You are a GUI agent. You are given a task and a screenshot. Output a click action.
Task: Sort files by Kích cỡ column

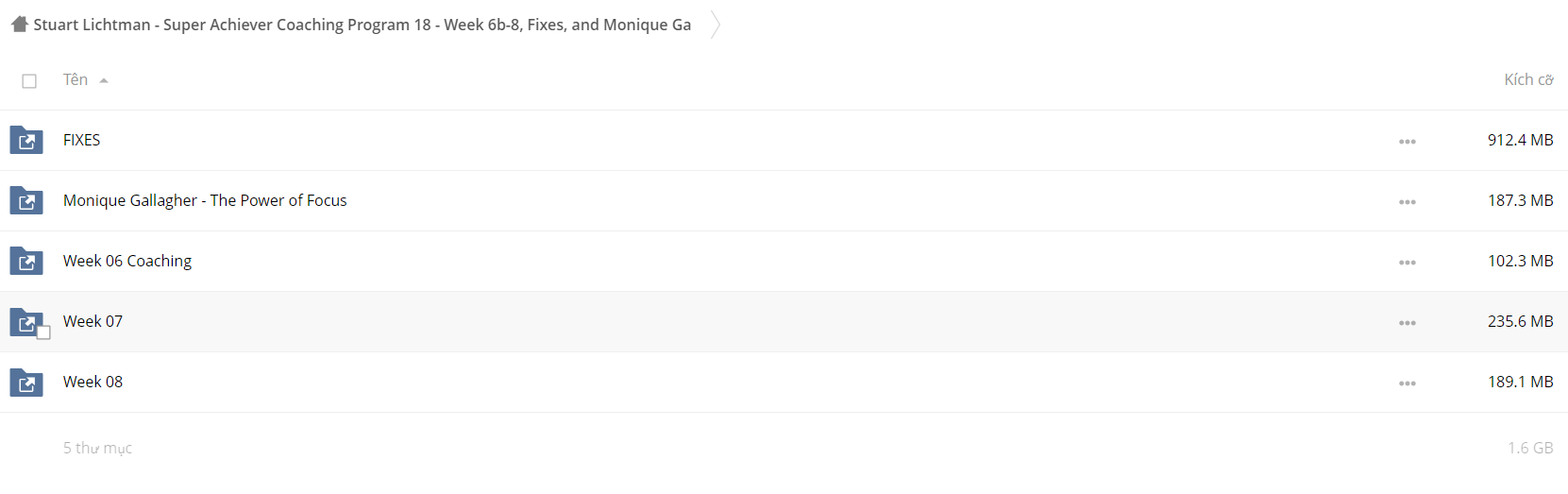pyautogui.click(x=1528, y=80)
